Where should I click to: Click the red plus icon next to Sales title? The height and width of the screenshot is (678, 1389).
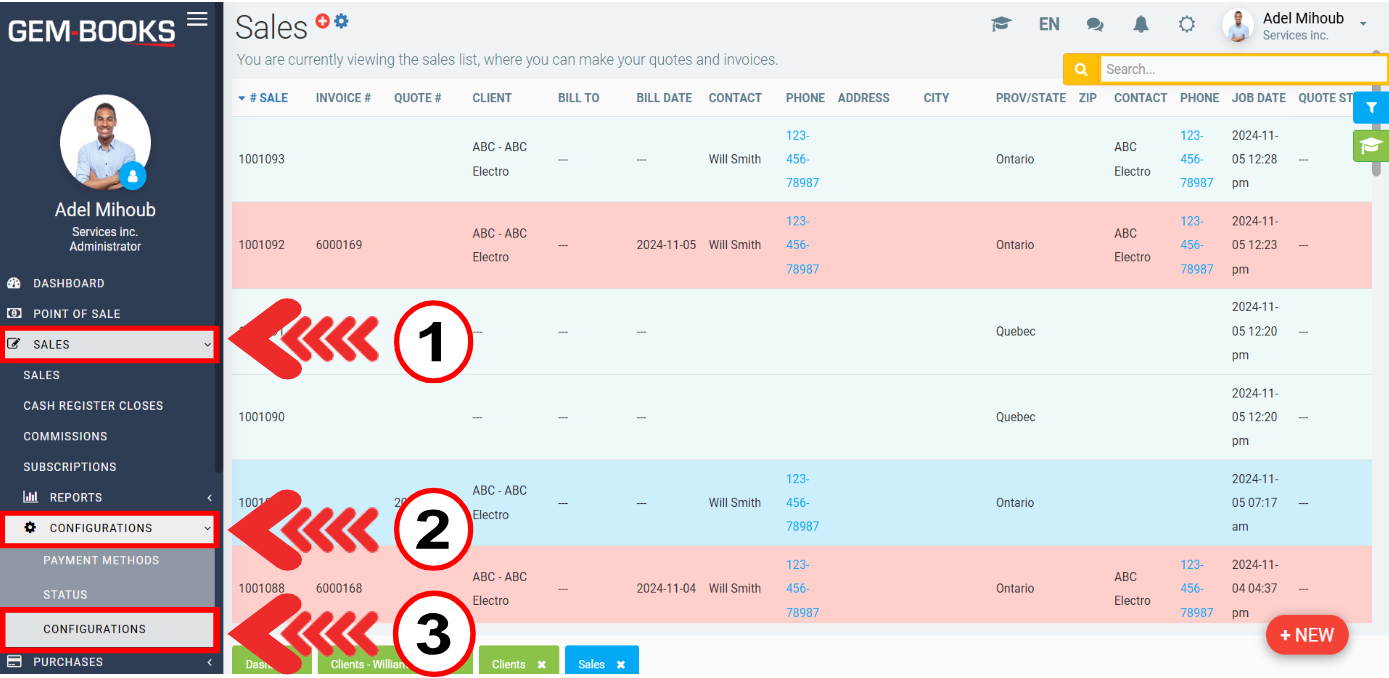[323, 21]
